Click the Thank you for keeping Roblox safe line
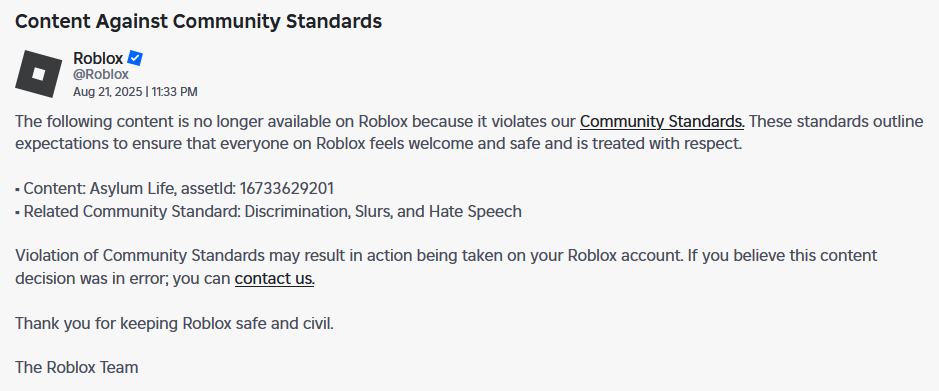 174,324
